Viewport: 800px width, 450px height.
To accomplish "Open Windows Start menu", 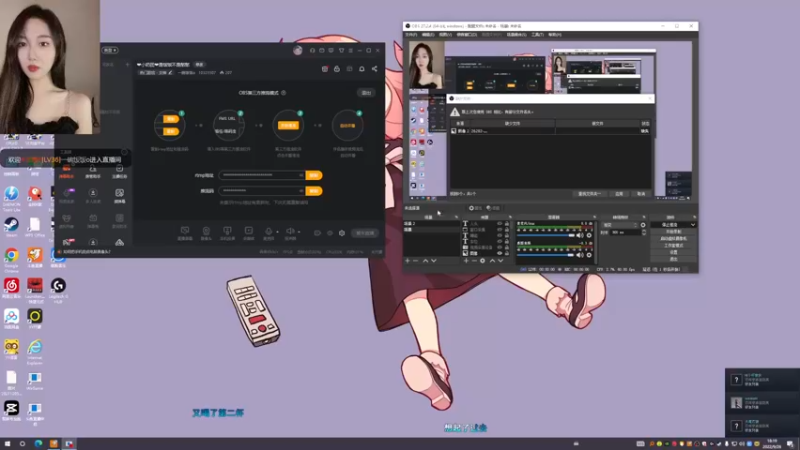I will (x=7, y=443).
